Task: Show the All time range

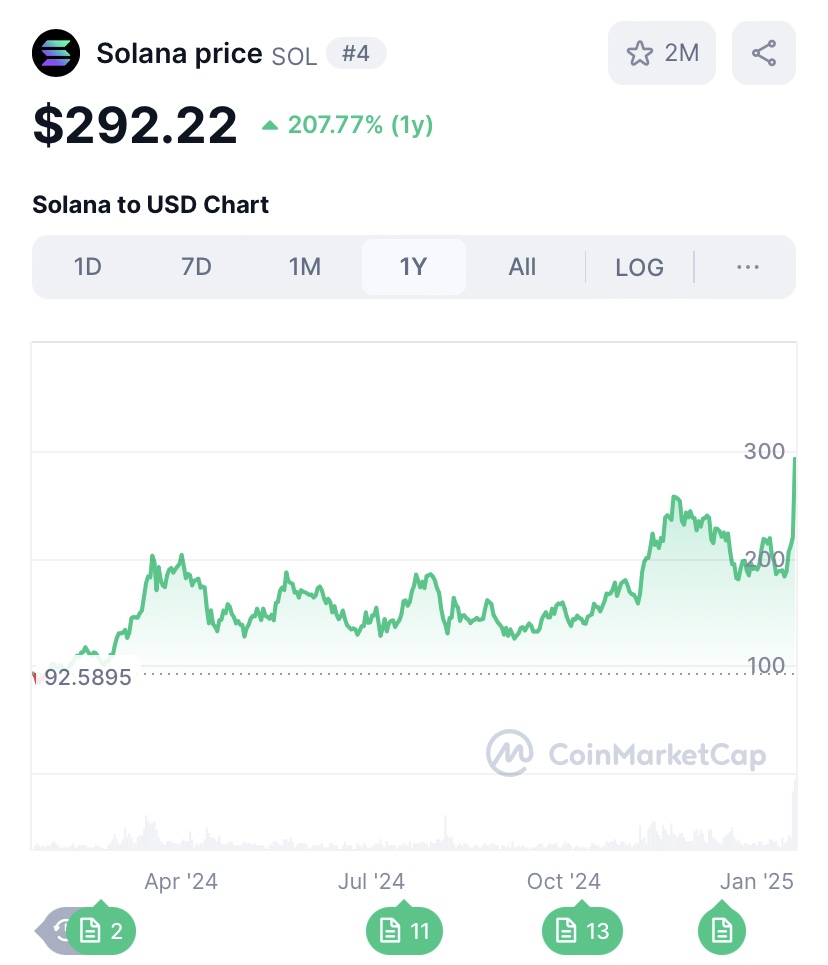Action: [x=522, y=267]
